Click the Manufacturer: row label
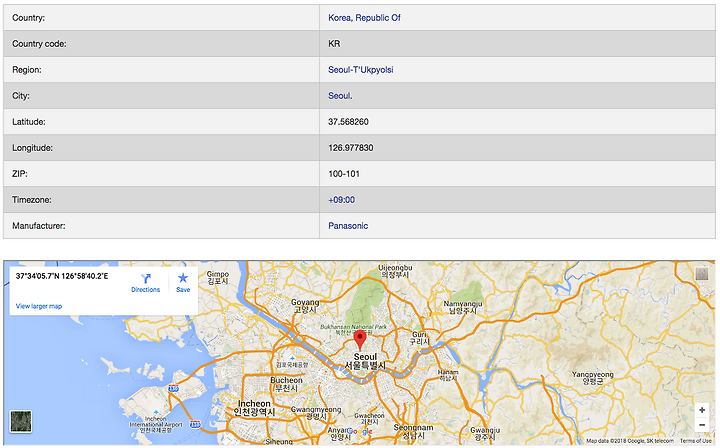This screenshot has height=448, width=720. (x=39, y=226)
